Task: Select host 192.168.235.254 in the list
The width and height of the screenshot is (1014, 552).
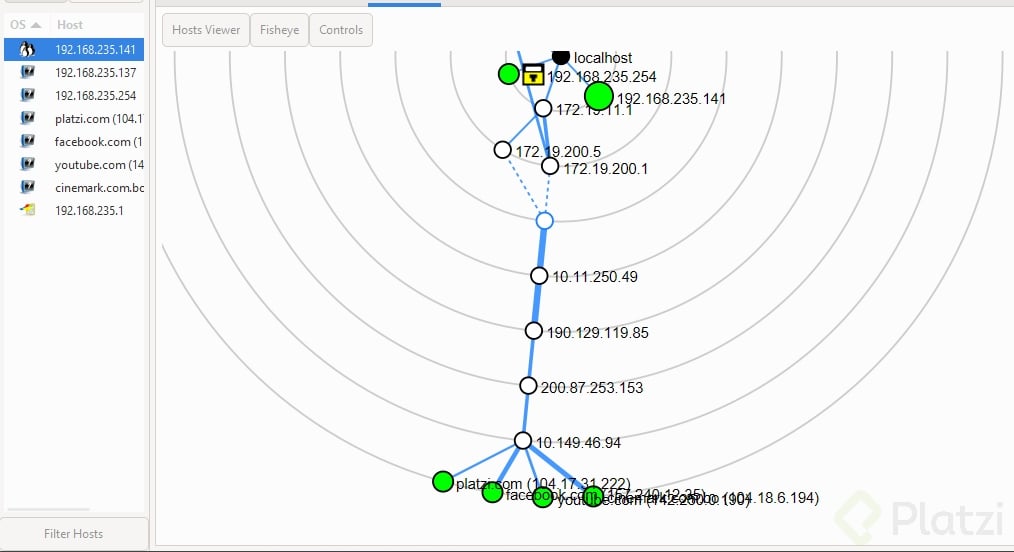Action: tap(74, 96)
